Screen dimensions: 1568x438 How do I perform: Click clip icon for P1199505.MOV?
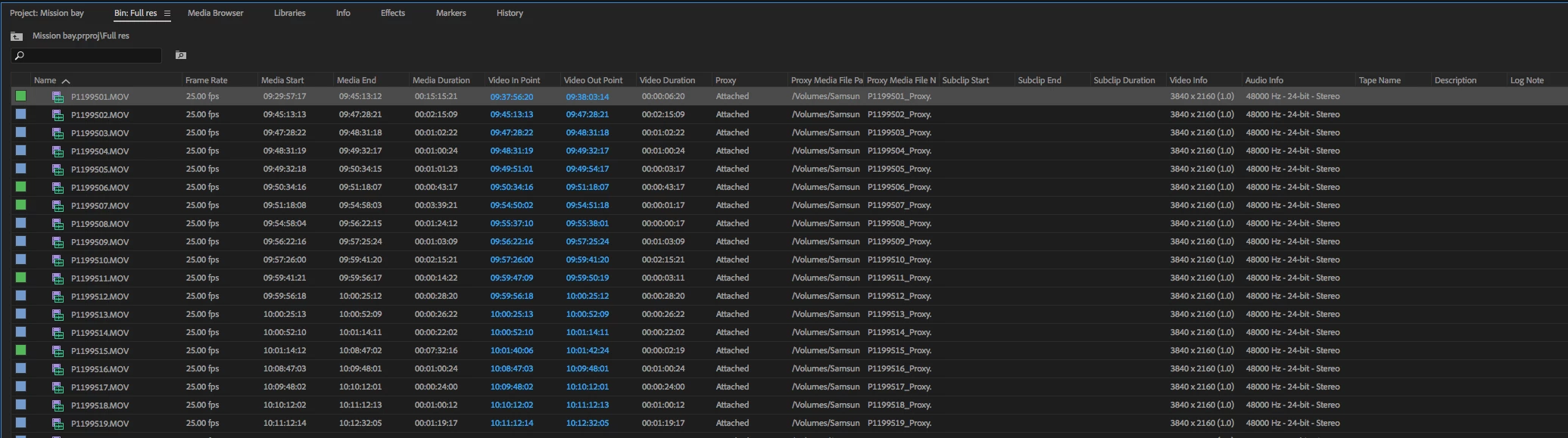[x=58, y=169]
